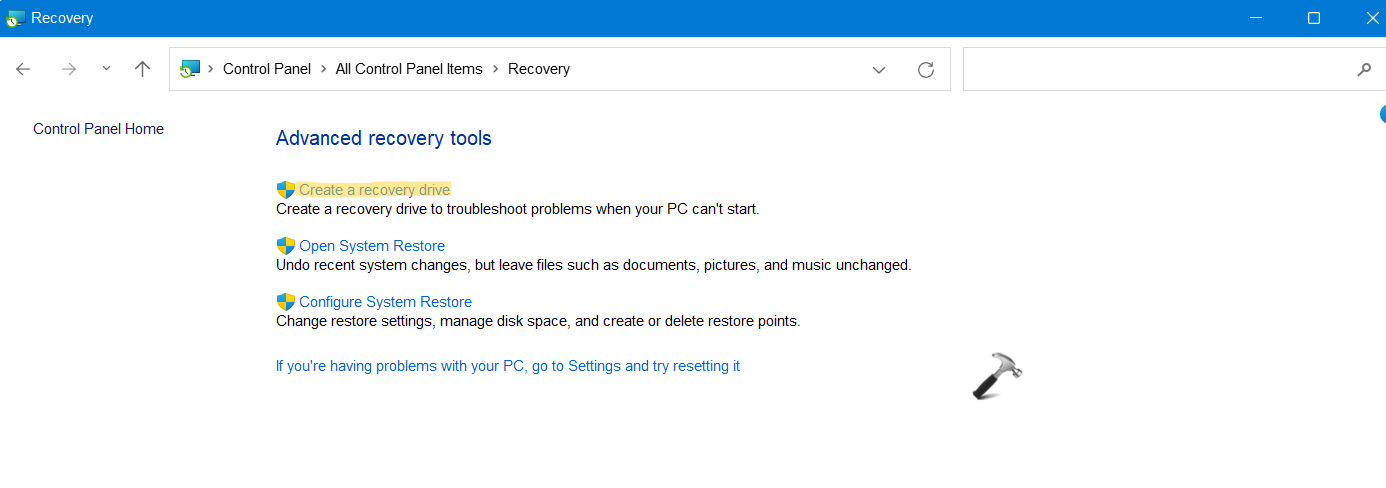Select Control Panel in the breadcrumb
1386x488 pixels.
pyautogui.click(x=266, y=69)
